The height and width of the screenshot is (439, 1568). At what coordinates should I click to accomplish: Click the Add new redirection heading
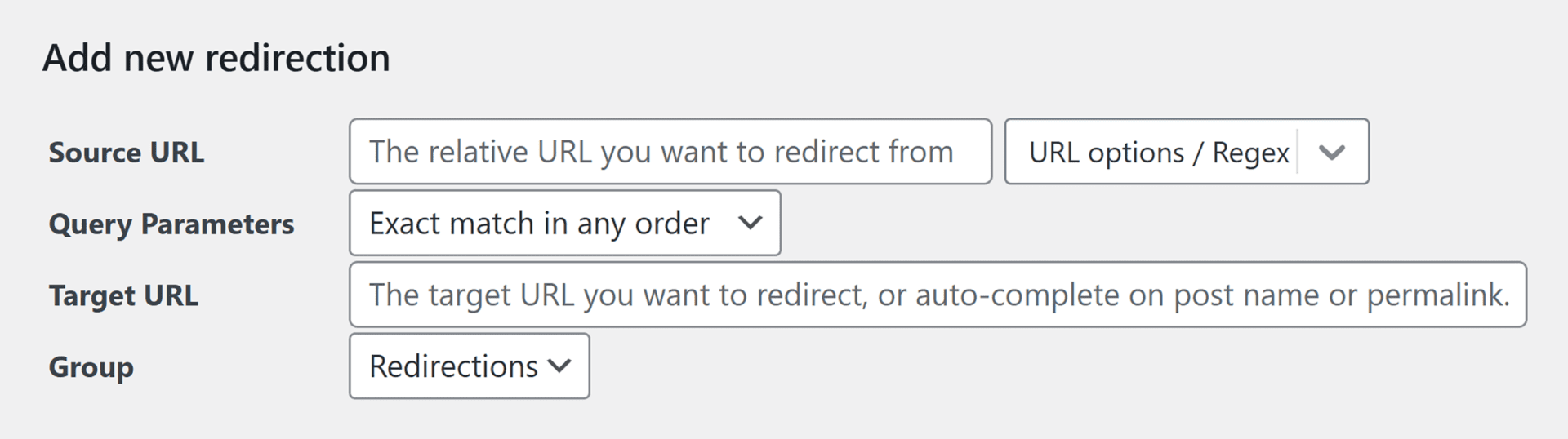[x=216, y=58]
